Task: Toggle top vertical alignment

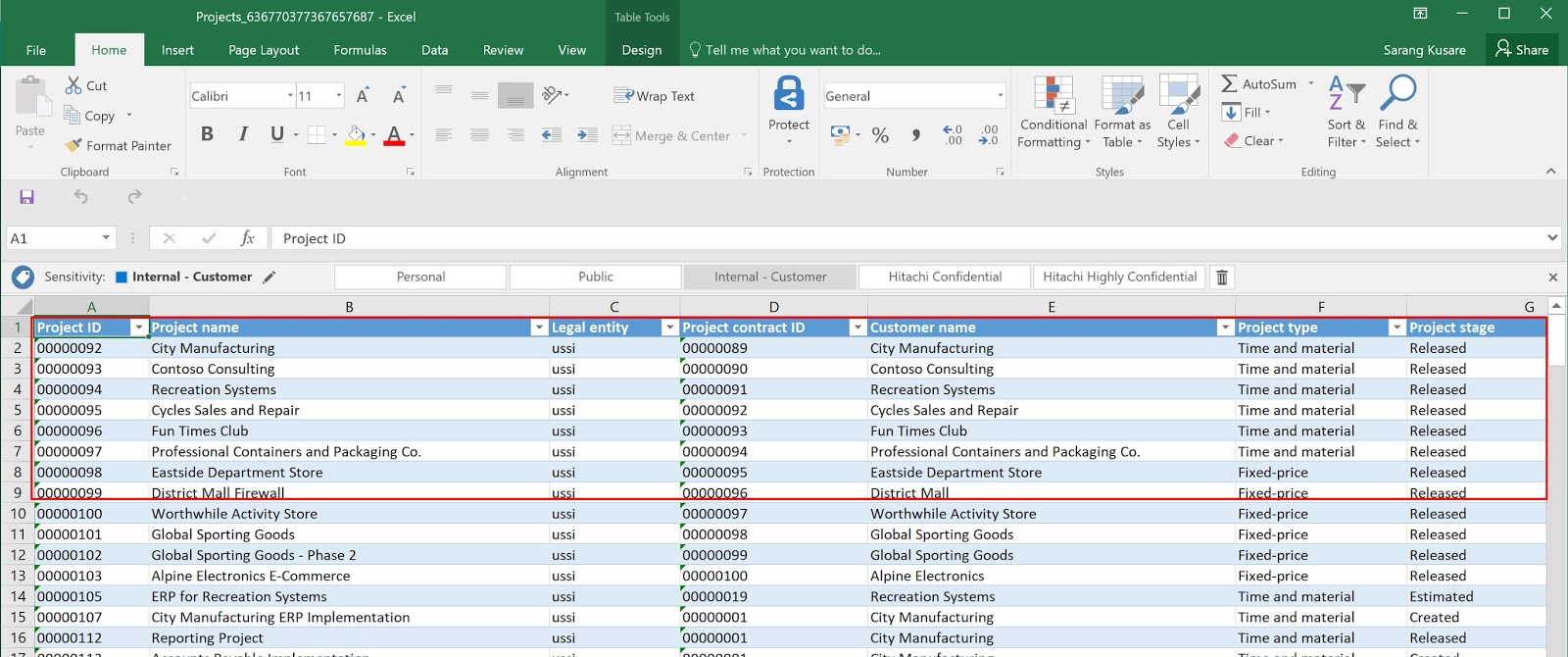Action: [444, 94]
